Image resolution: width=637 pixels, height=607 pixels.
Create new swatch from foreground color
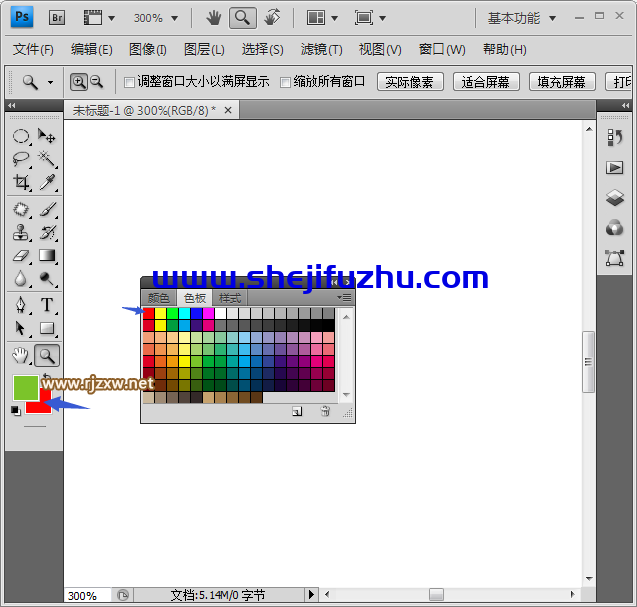click(x=297, y=412)
